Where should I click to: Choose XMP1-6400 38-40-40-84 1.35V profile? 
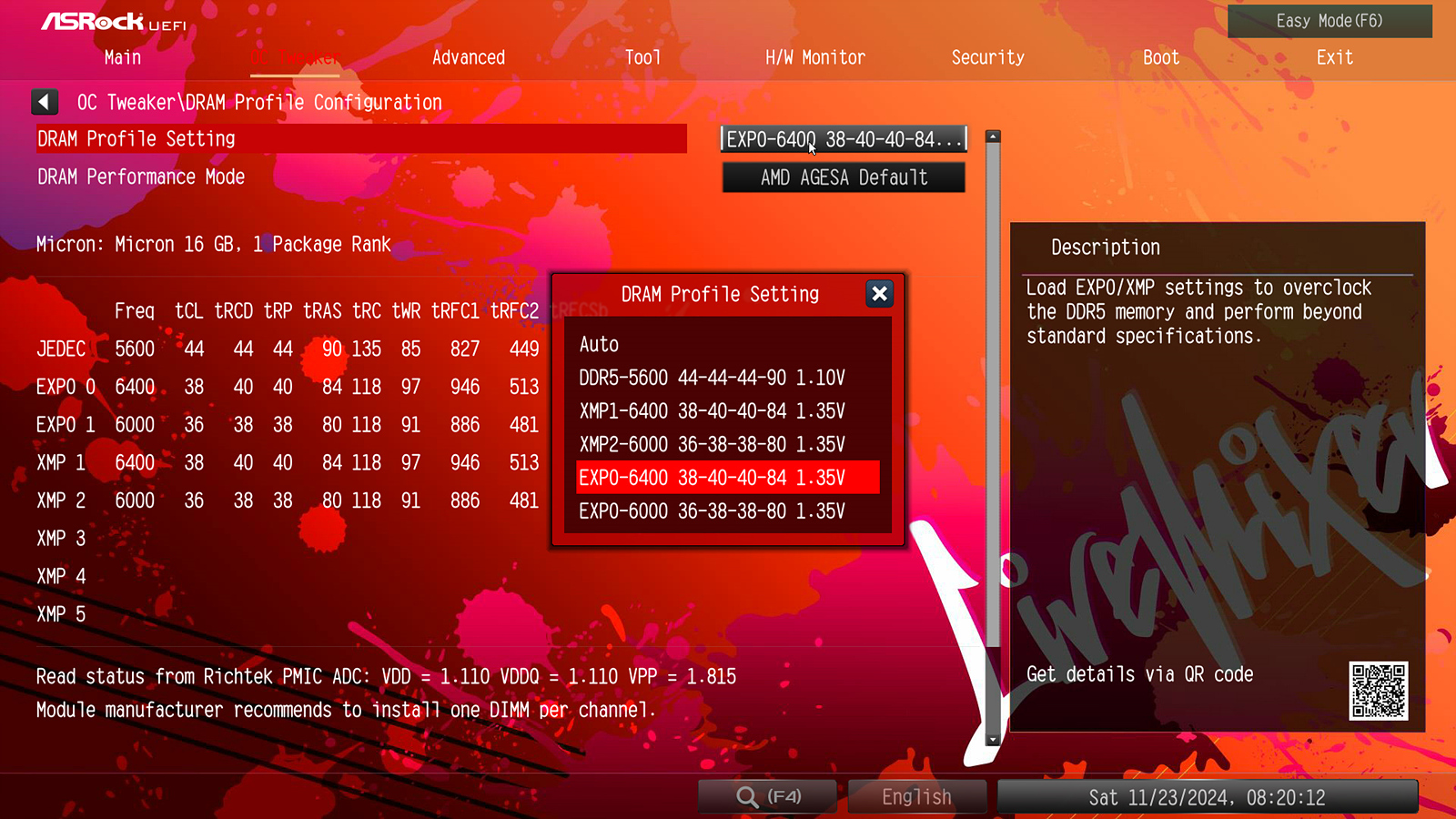(x=728, y=411)
